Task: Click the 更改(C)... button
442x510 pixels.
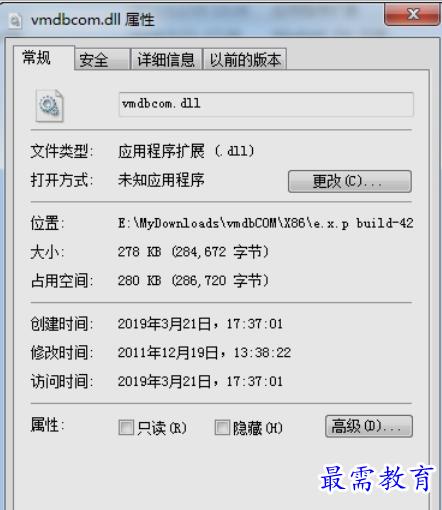Action: [x=350, y=181]
